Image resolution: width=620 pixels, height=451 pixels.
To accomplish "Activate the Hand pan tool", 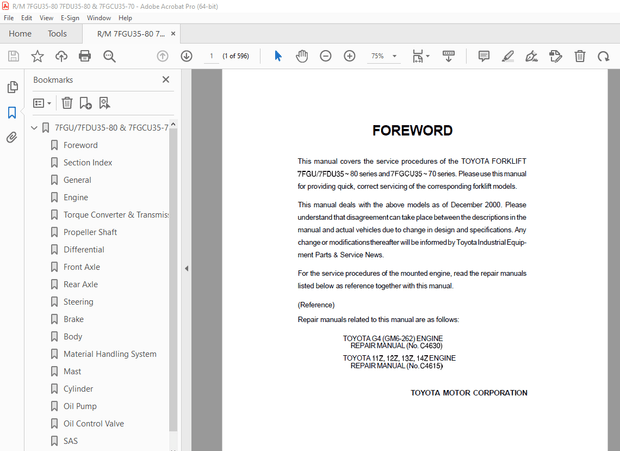I will tap(302, 56).
